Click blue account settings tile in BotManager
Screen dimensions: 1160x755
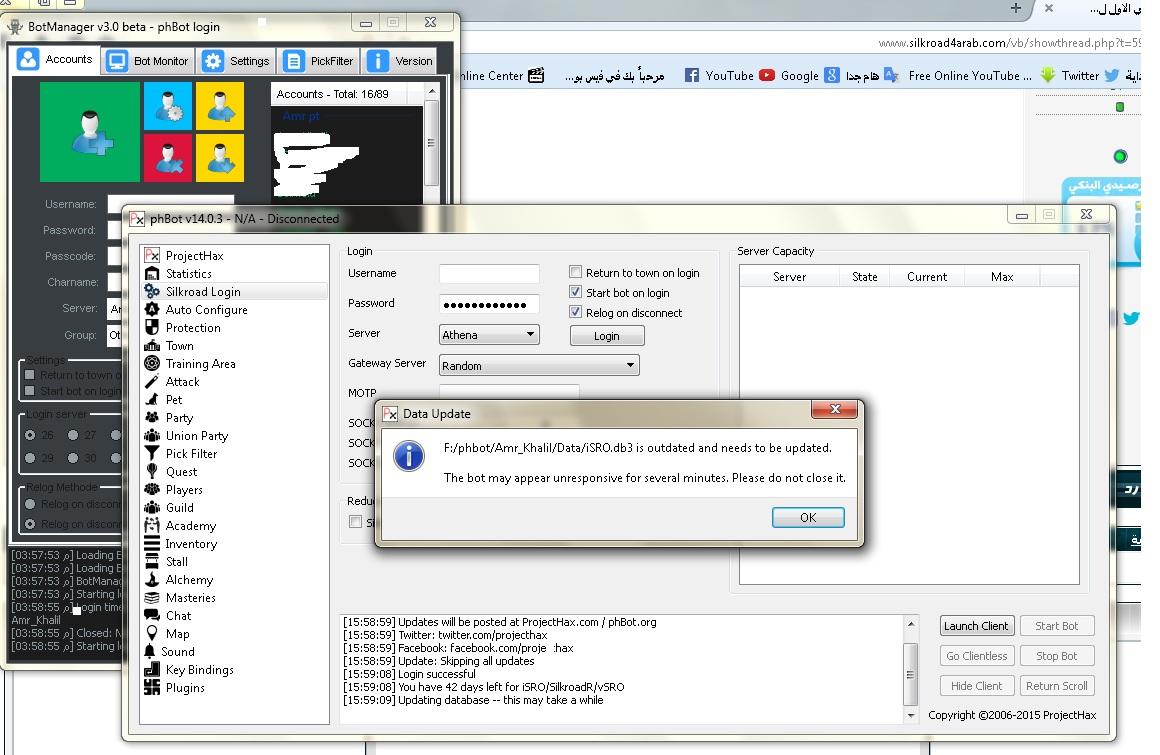[168, 106]
